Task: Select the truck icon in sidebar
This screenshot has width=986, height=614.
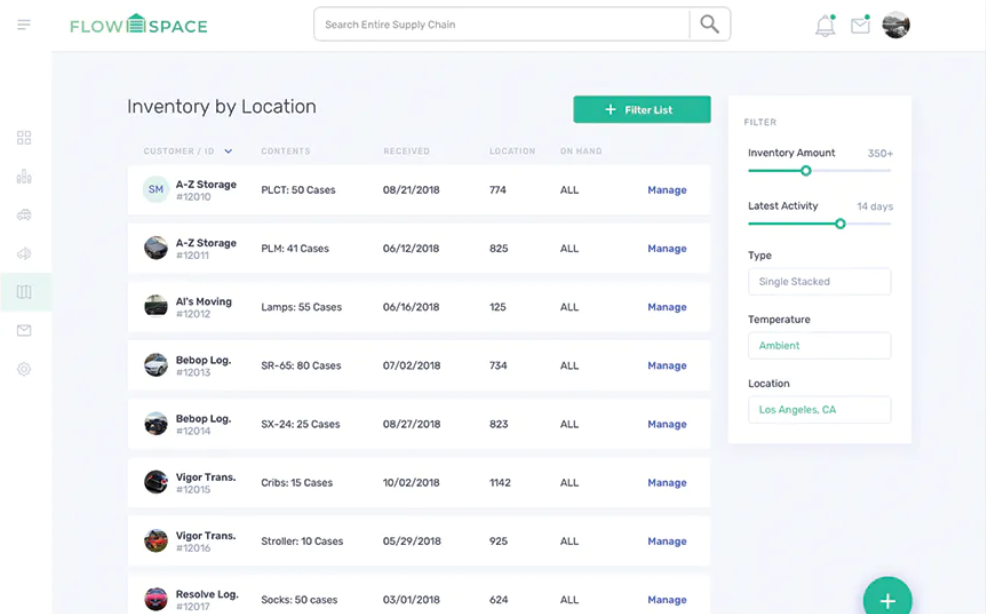Action: click(x=24, y=215)
